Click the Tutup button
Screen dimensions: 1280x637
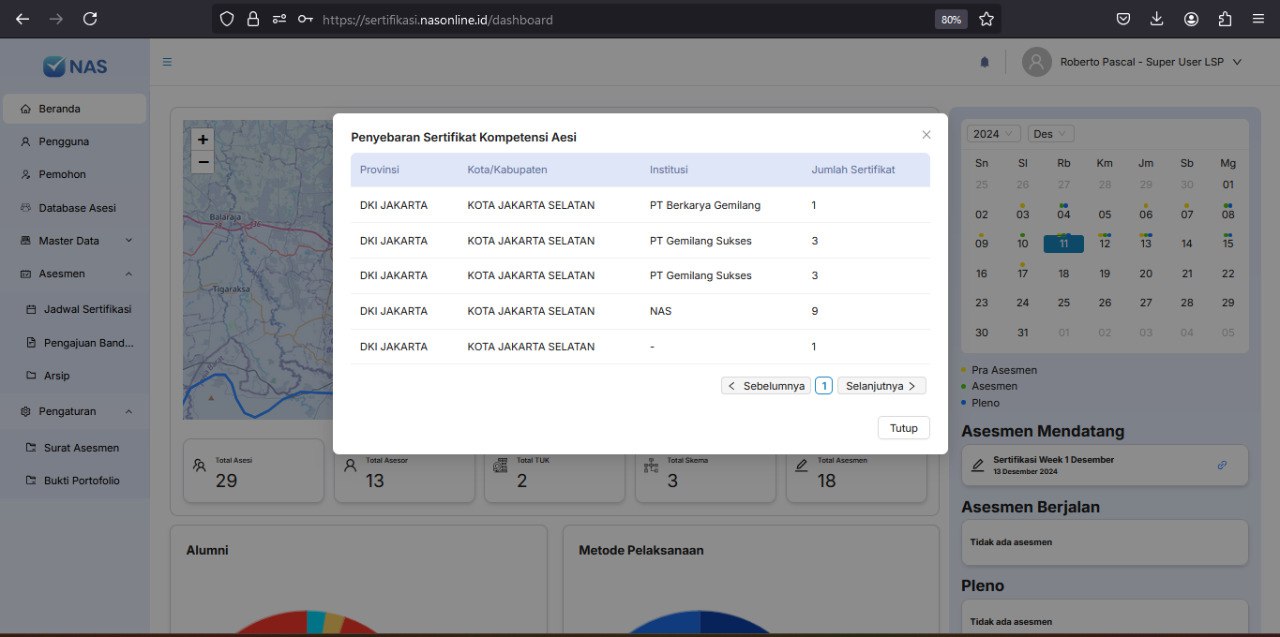[903, 428]
